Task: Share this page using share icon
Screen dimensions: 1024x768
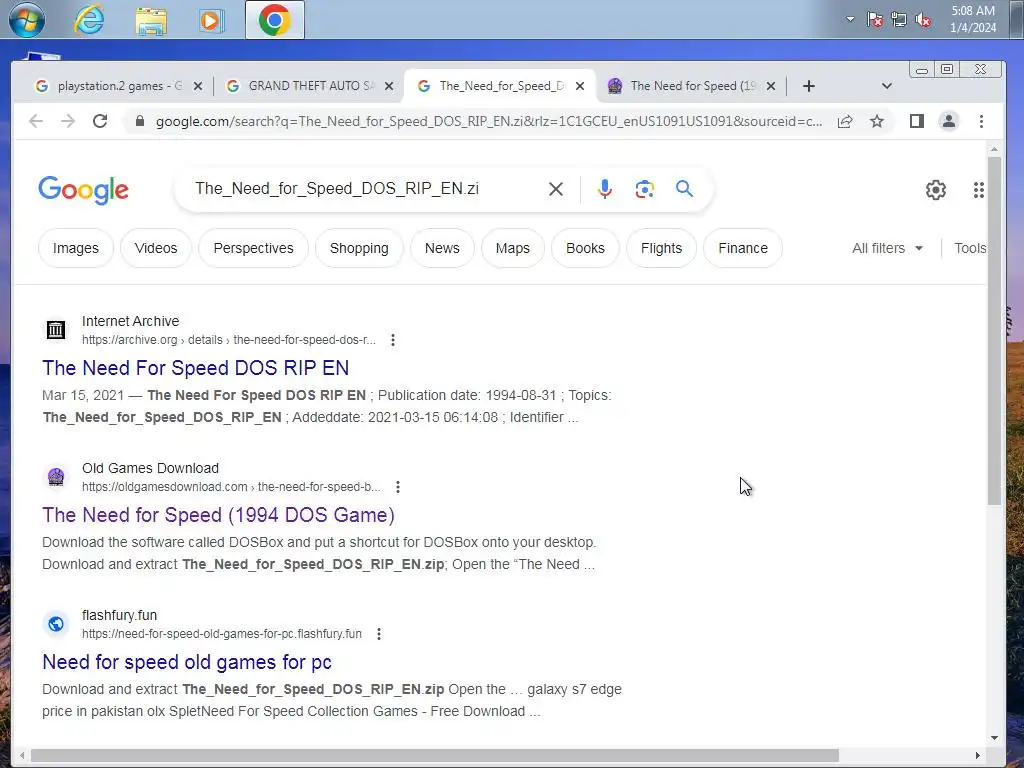Action: 845,121
